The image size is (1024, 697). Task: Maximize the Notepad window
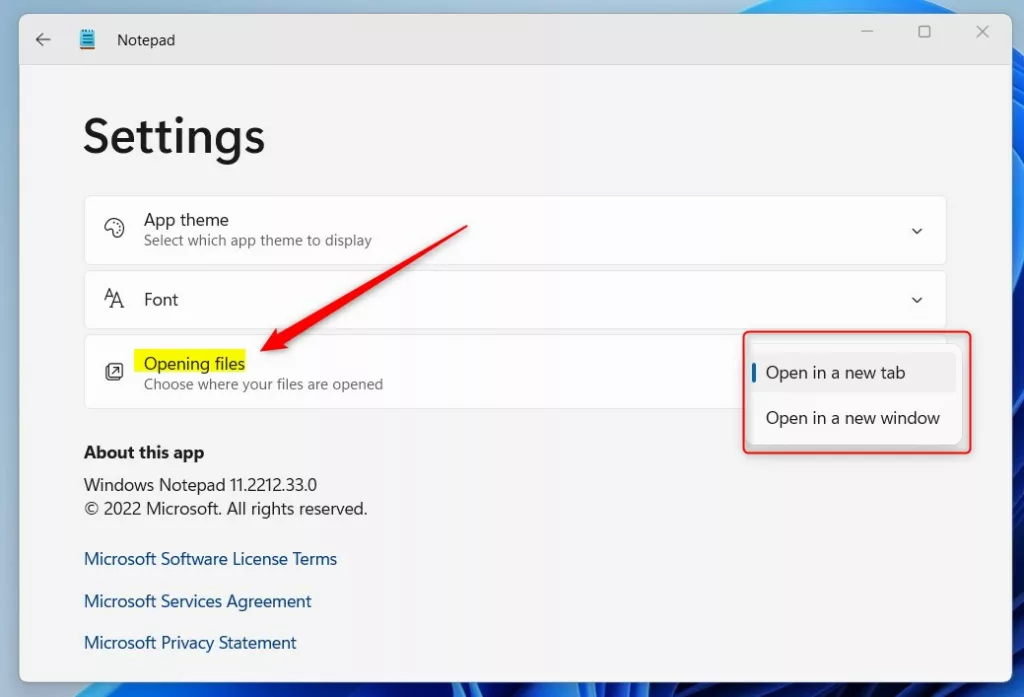tap(924, 31)
